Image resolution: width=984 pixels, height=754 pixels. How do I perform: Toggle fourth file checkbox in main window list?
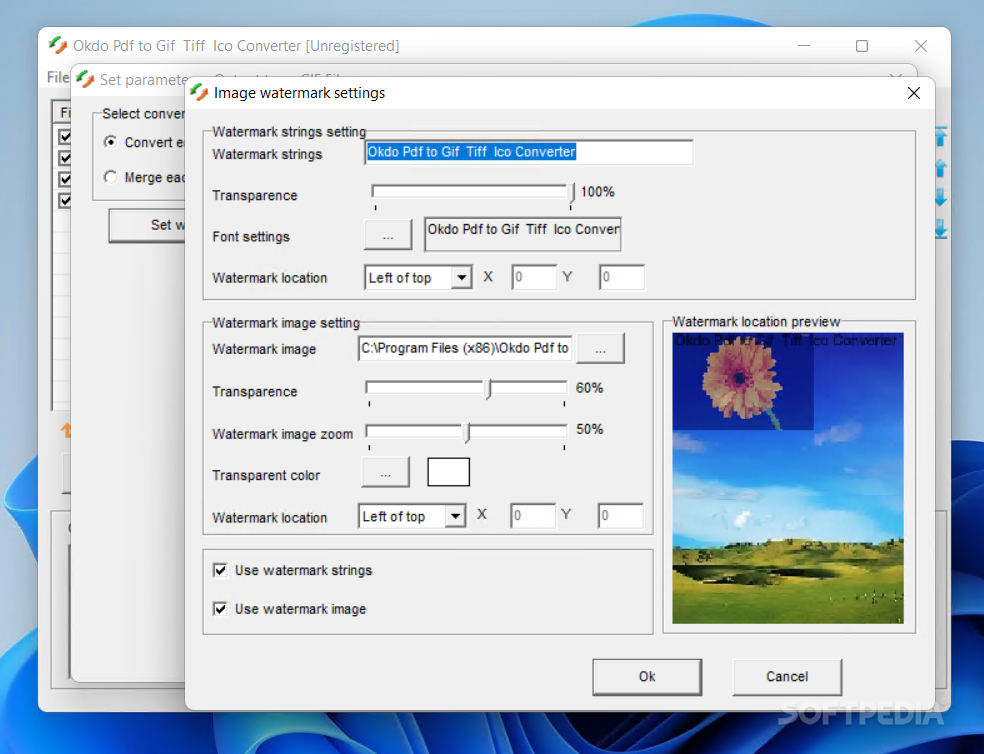tap(65, 200)
